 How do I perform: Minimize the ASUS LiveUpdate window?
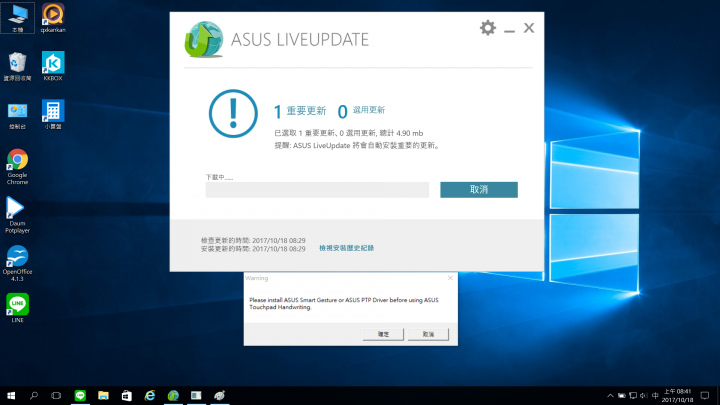click(509, 29)
